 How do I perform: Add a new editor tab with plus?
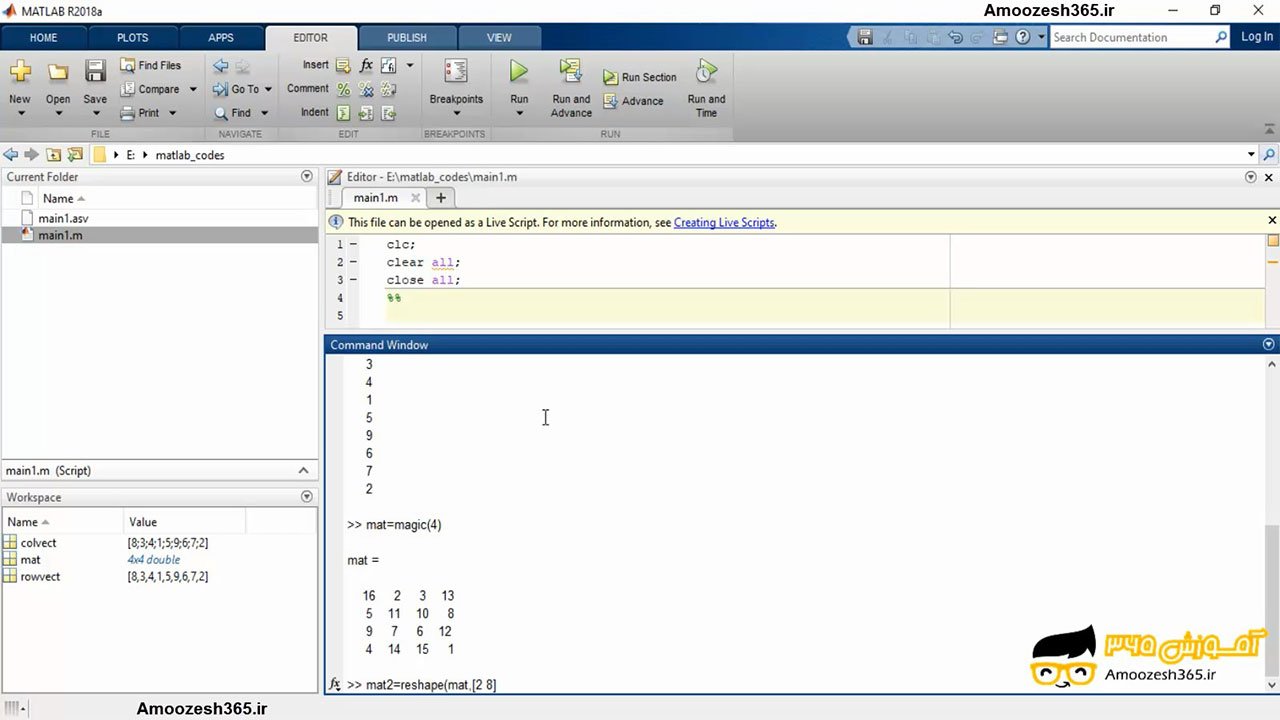[440, 198]
